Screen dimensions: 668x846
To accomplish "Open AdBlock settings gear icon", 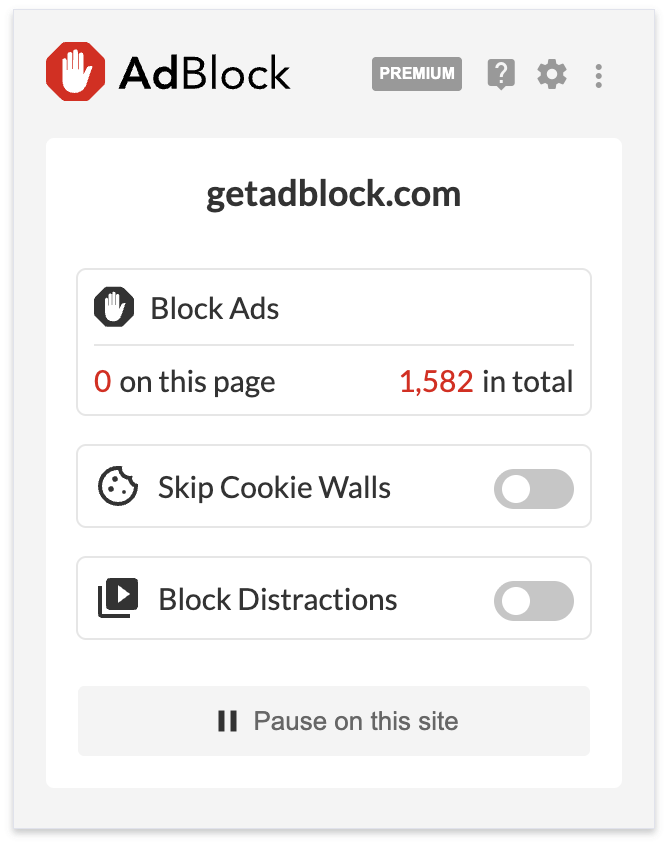I will point(551,74).
